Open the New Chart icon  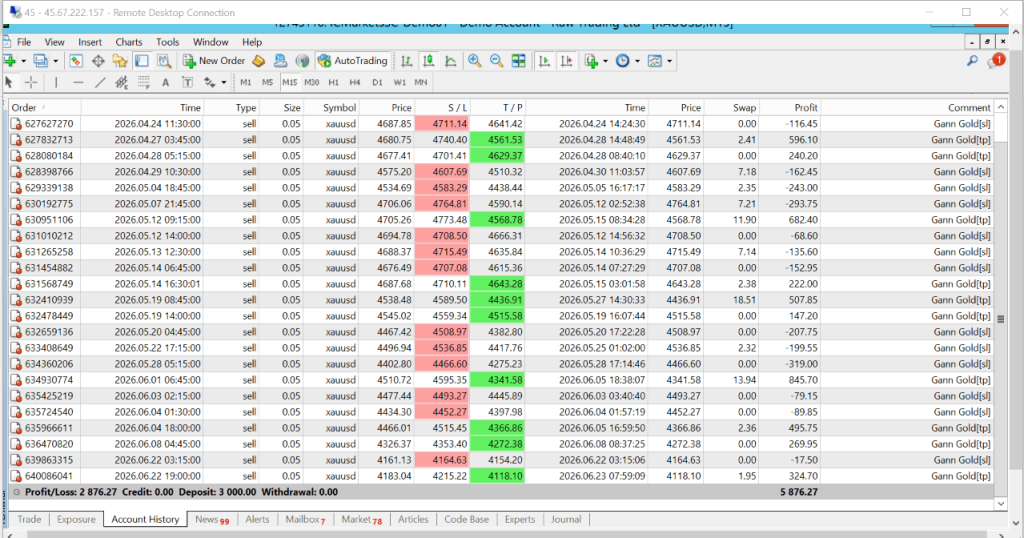click(x=10, y=61)
